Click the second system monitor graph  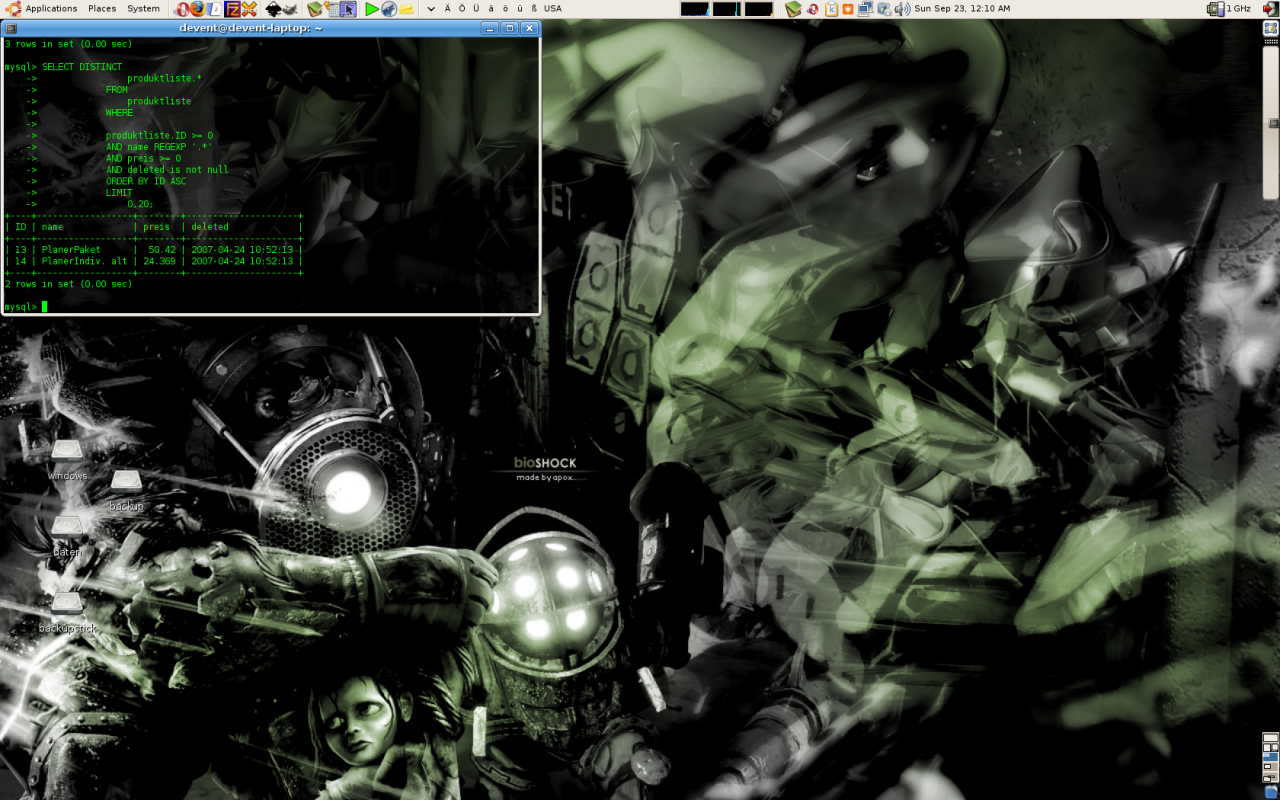[727, 9]
